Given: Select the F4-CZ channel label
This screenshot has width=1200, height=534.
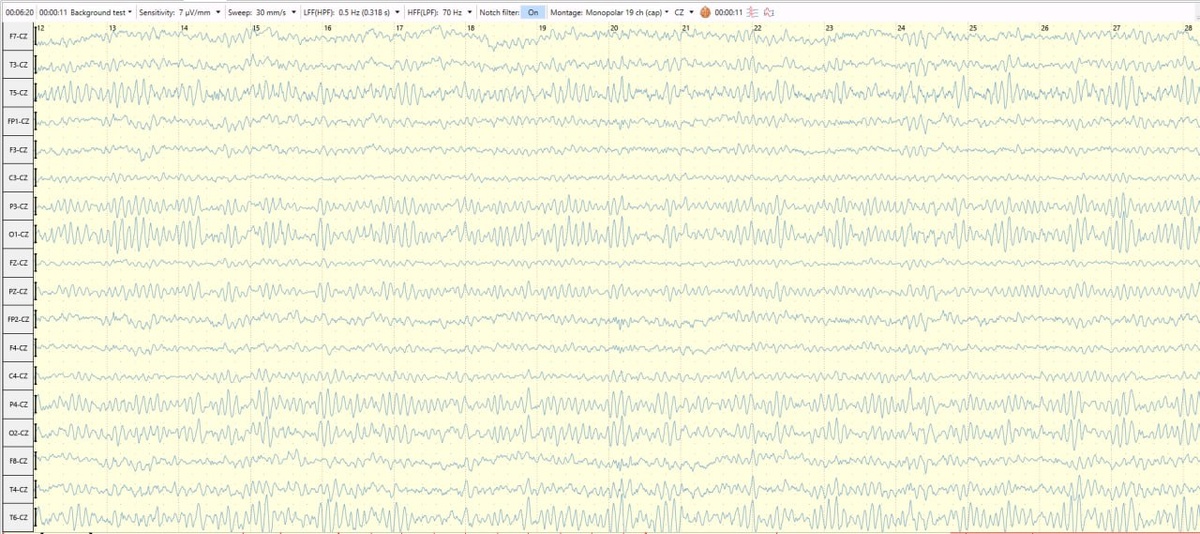Looking at the screenshot, I should click(x=18, y=348).
